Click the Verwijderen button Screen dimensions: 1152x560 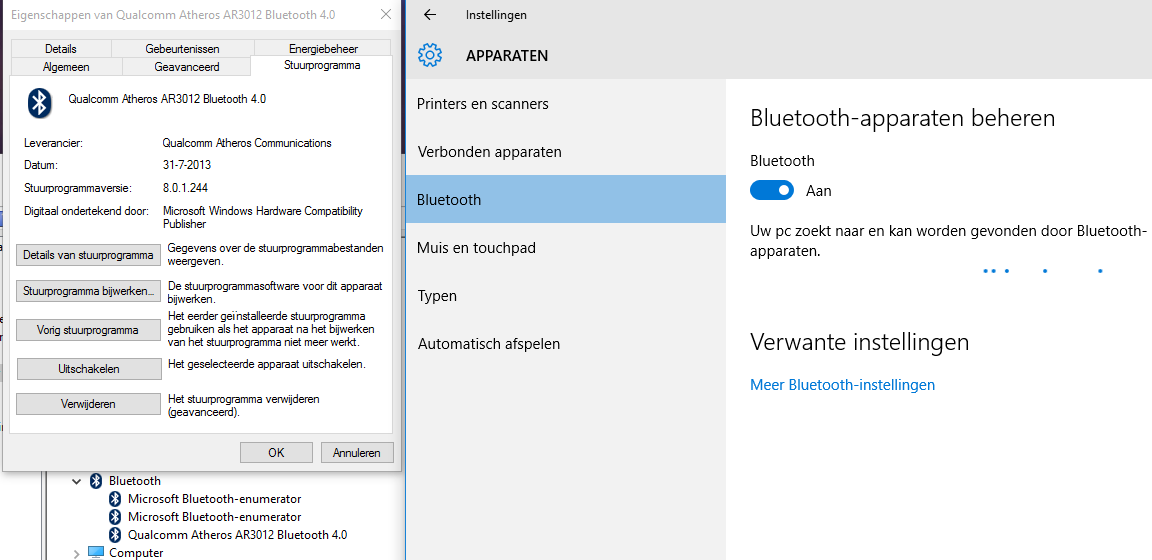(x=88, y=404)
